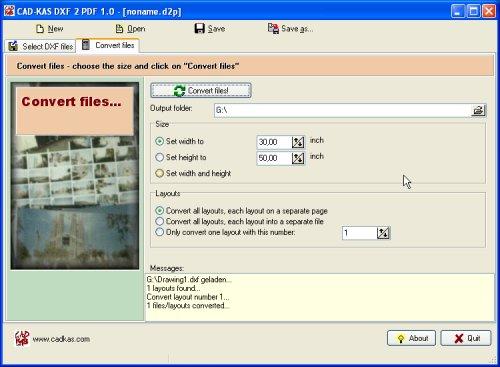Click the CAD-KAS logo icon

coord(22,339)
